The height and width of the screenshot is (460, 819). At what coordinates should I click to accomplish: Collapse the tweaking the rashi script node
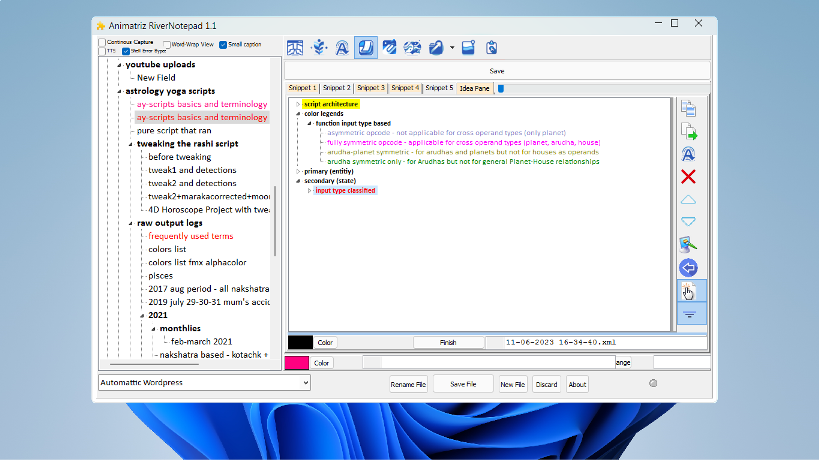click(131, 144)
